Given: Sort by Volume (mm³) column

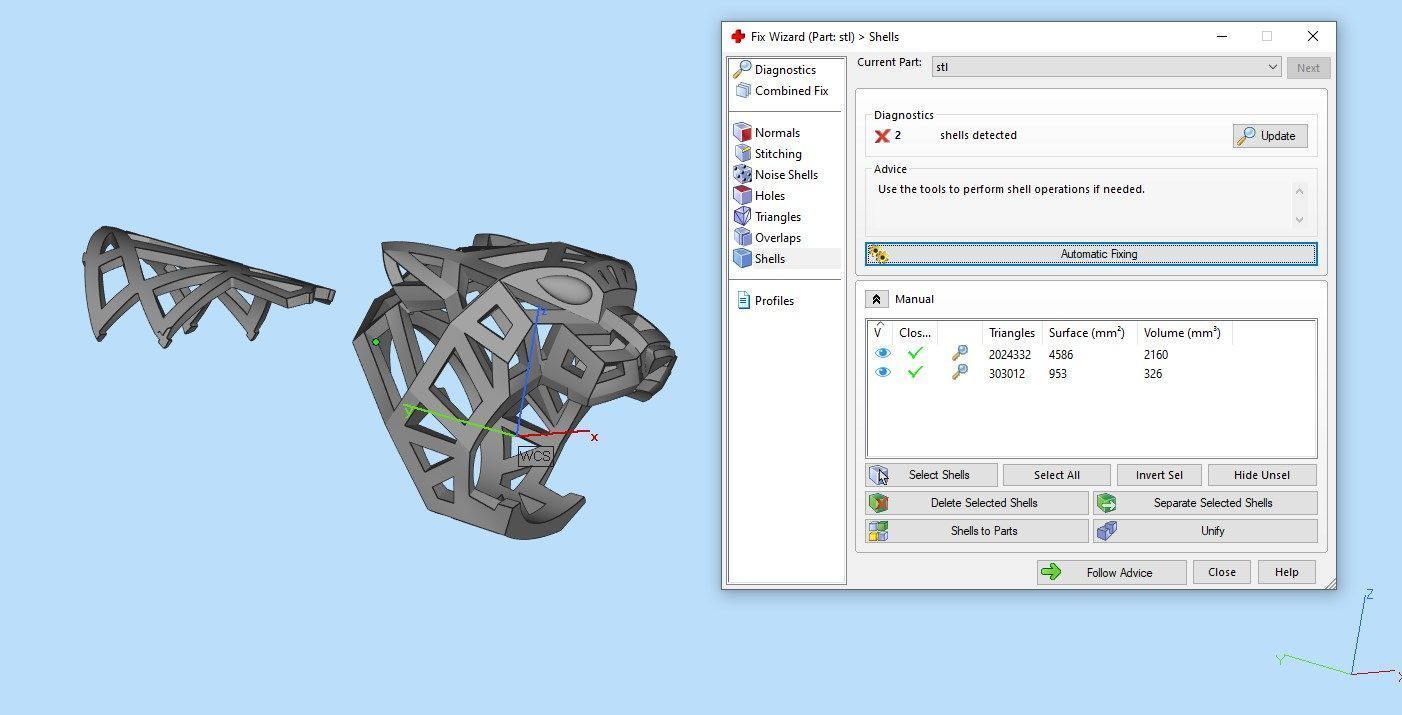Looking at the screenshot, I should [1184, 333].
